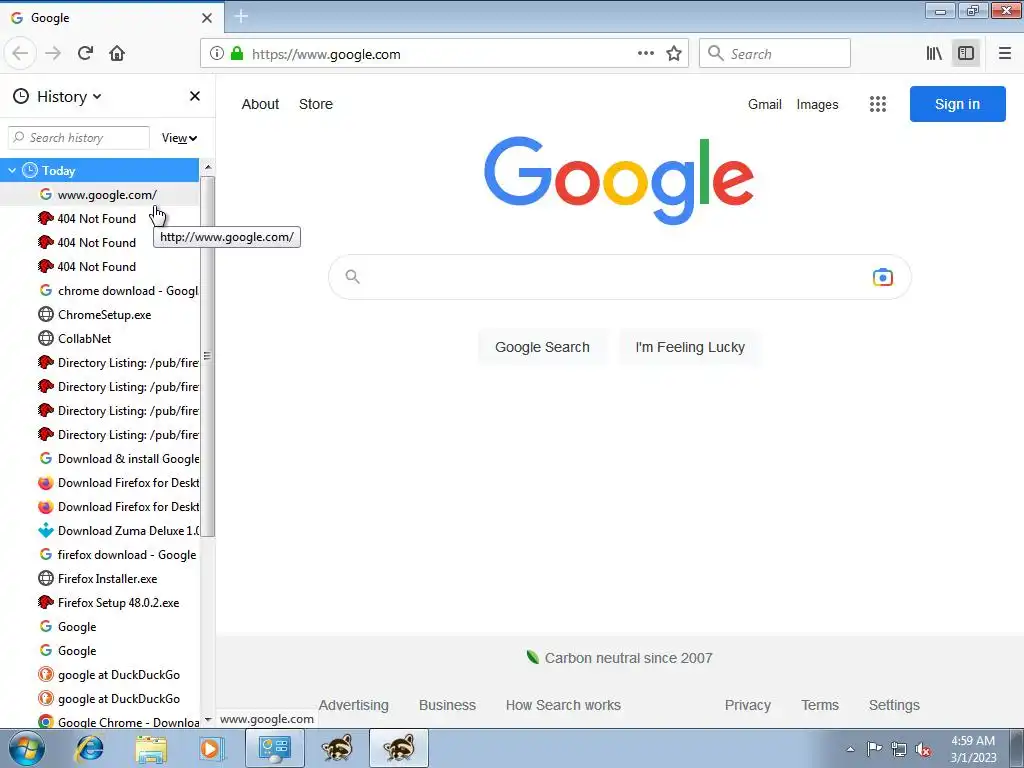Toggle the sidebar with the sidebars icon
Image resolution: width=1024 pixels, height=768 pixels.
(966, 54)
